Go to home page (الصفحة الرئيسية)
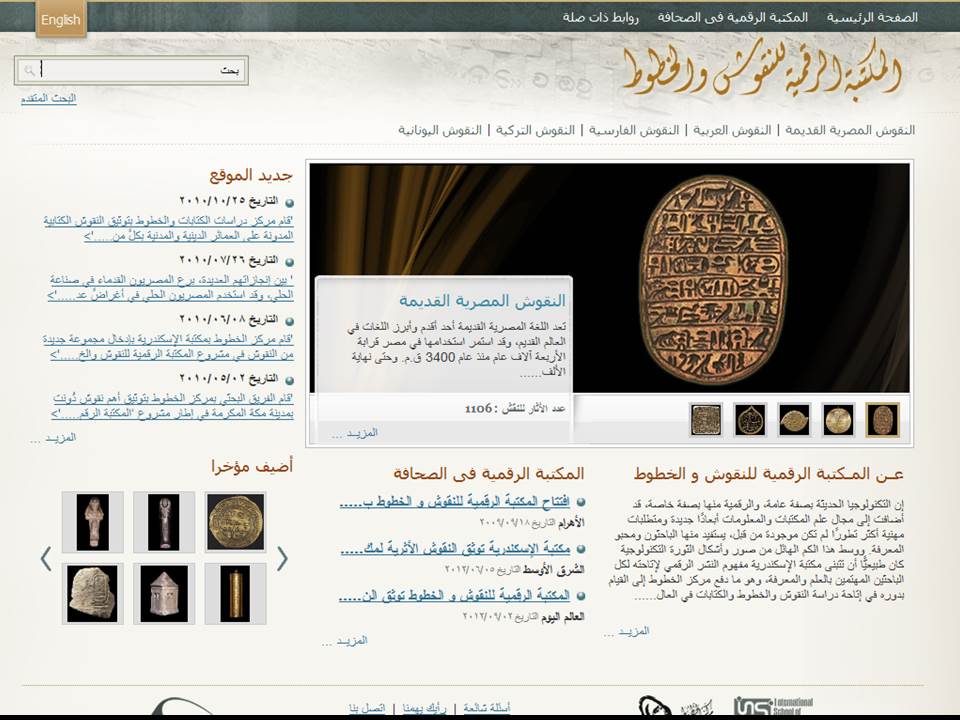The image size is (960, 720). [871, 17]
